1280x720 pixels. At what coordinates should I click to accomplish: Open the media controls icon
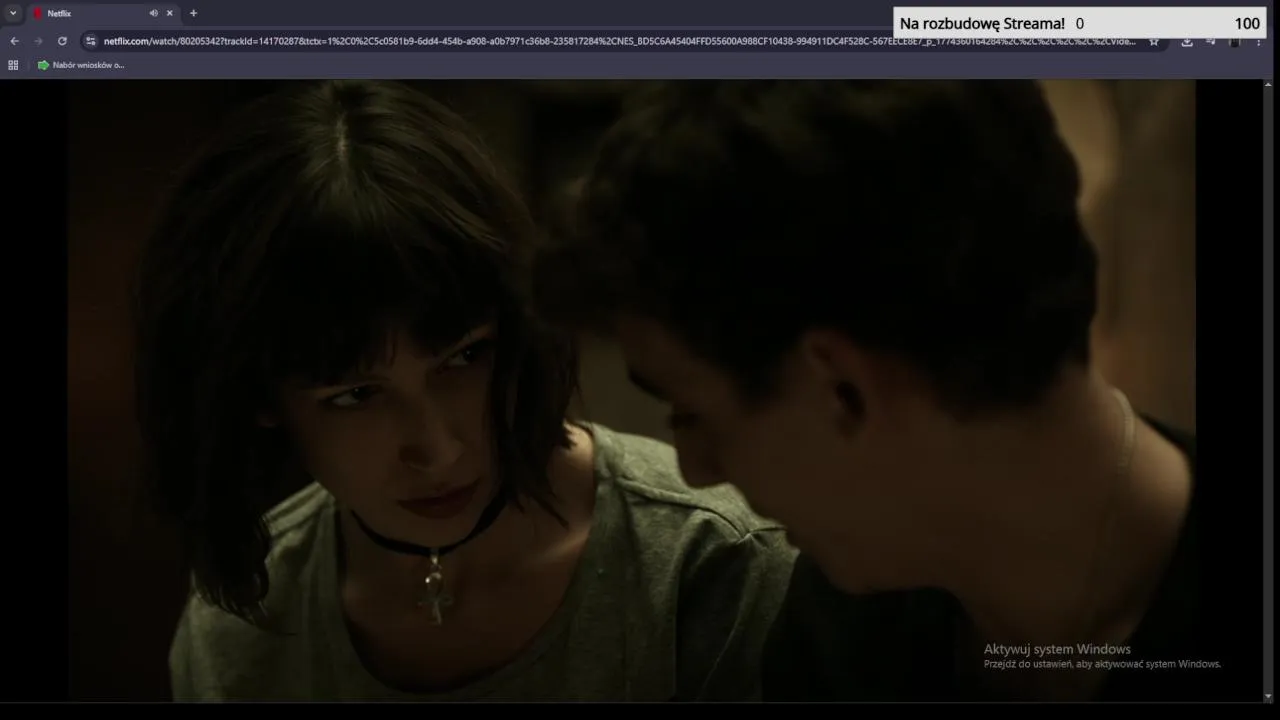pyautogui.click(x=1210, y=41)
